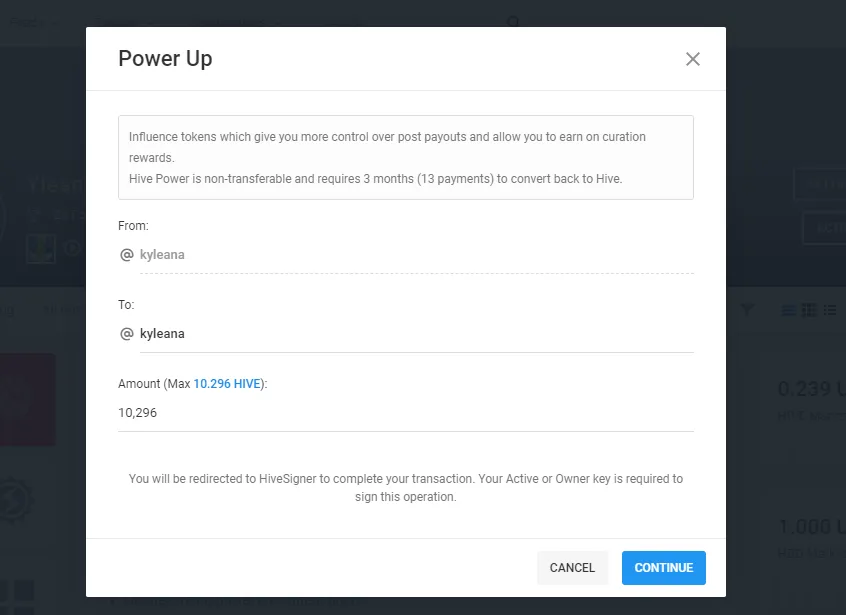Click the disabled From account field
This screenshot has width=846, height=615.
(x=415, y=255)
